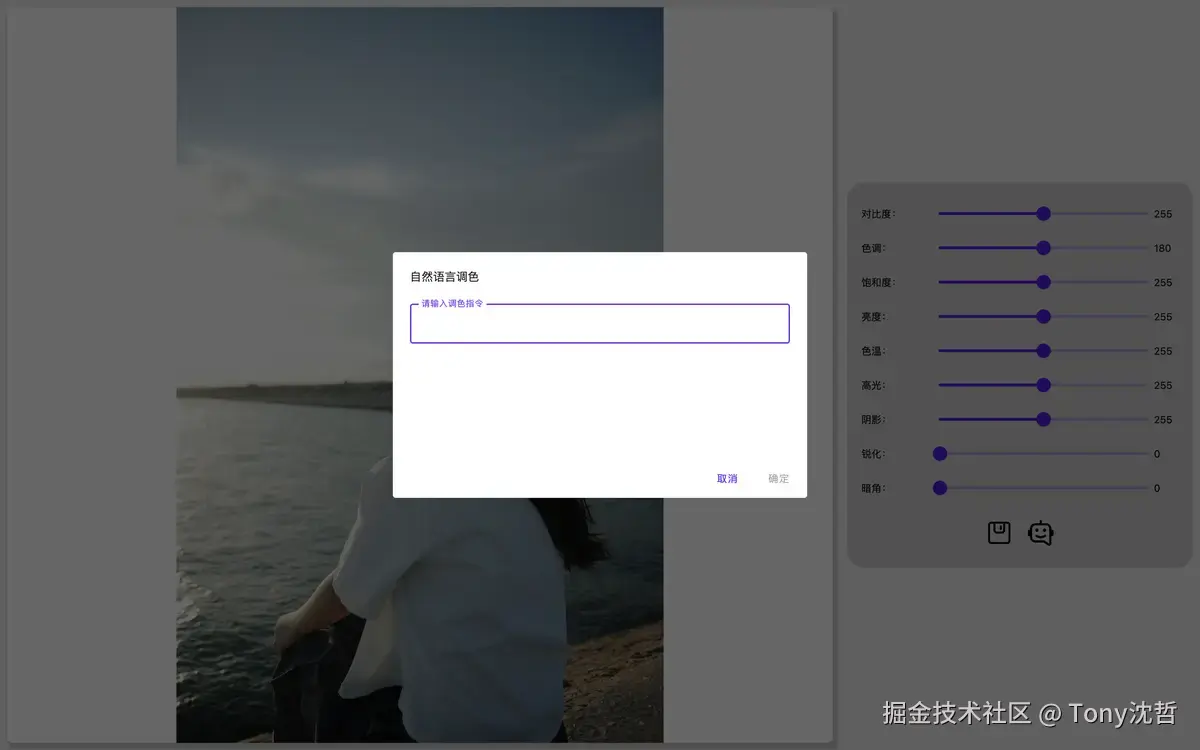This screenshot has width=1200, height=750.
Task: Click the 请输入调色指令 input field
Action: tap(599, 323)
